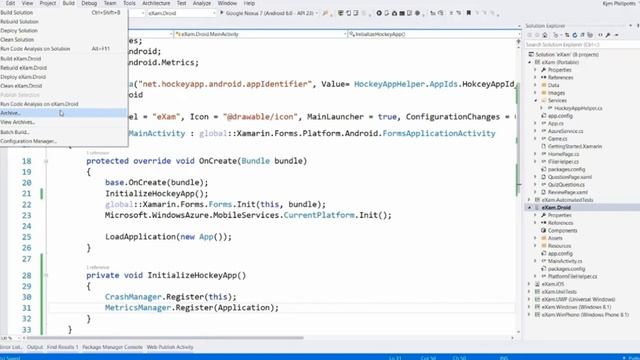Expand the Assets folder
The width and height of the screenshot is (640, 360).
tap(536, 238)
